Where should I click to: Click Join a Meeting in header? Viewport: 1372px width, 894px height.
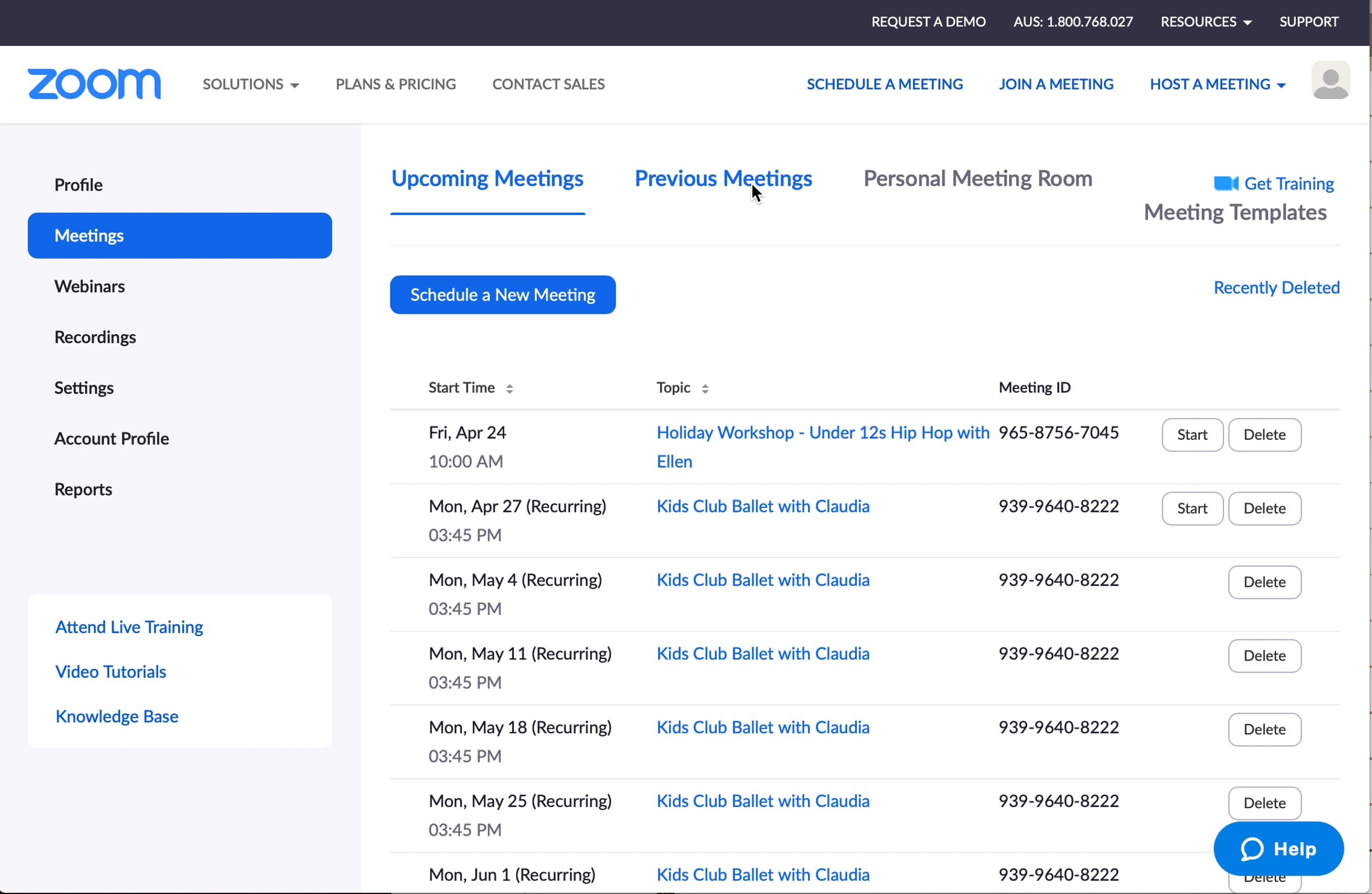1055,84
